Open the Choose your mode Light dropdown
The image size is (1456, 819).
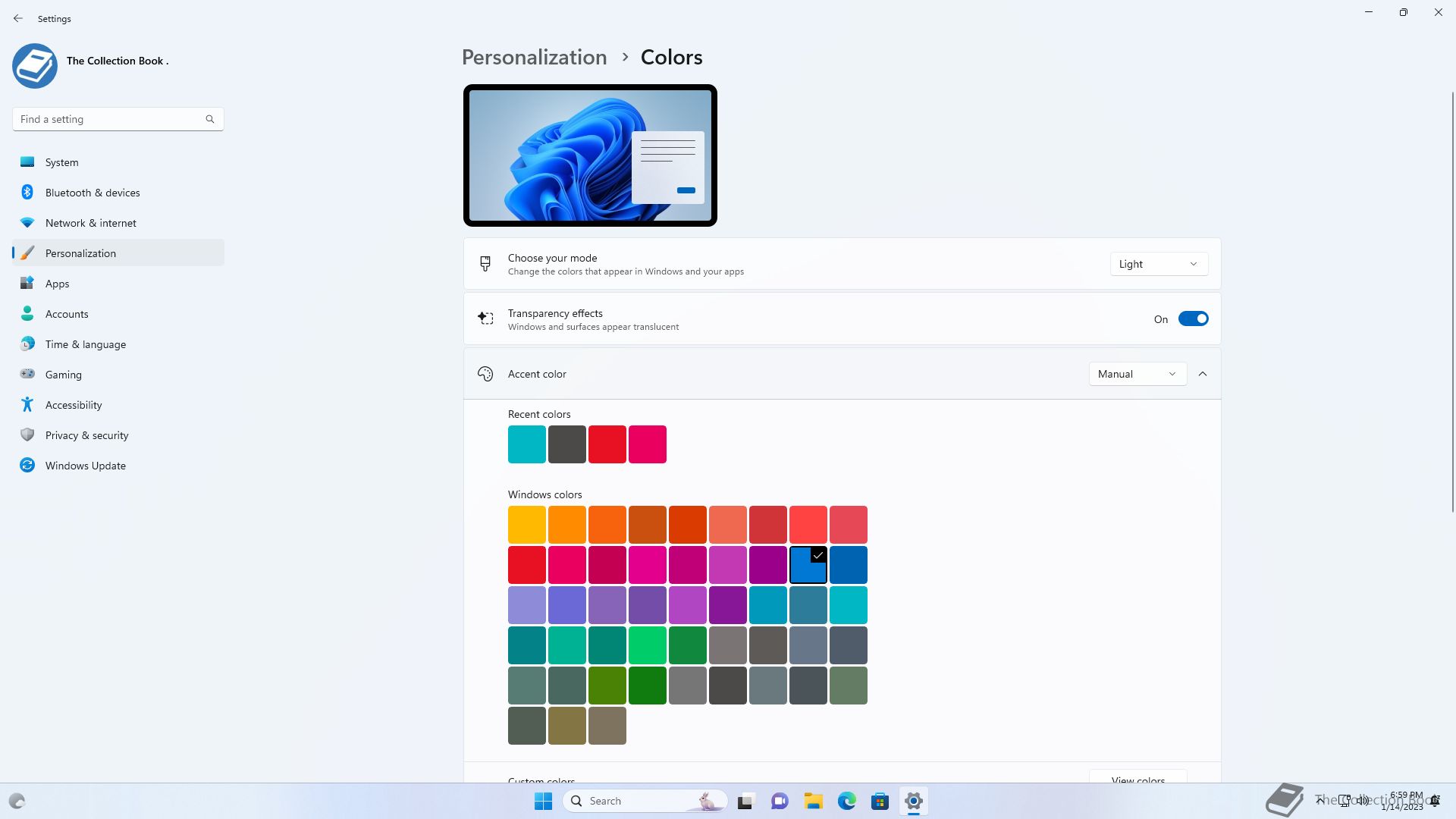[1159, 264]
